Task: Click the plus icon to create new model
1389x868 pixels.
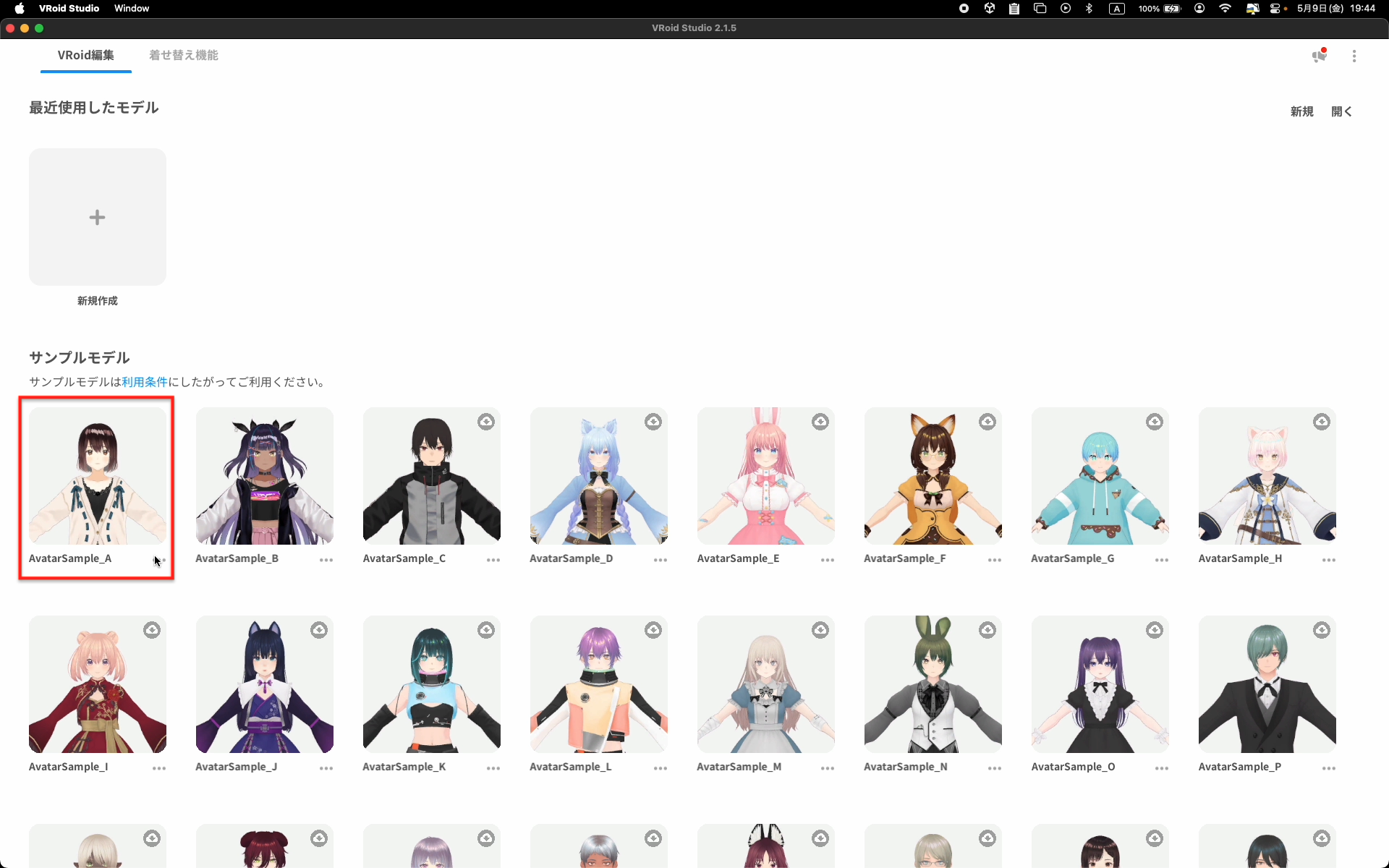Action: click(x=98, y=217)
